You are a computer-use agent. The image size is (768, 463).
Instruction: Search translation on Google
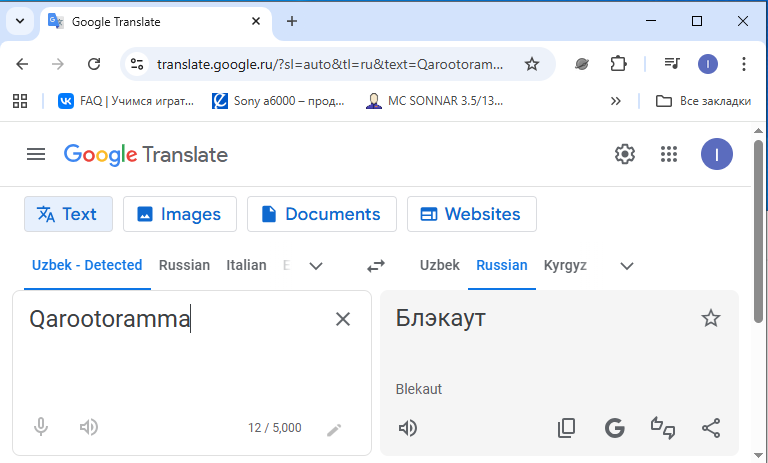(615, 428)
